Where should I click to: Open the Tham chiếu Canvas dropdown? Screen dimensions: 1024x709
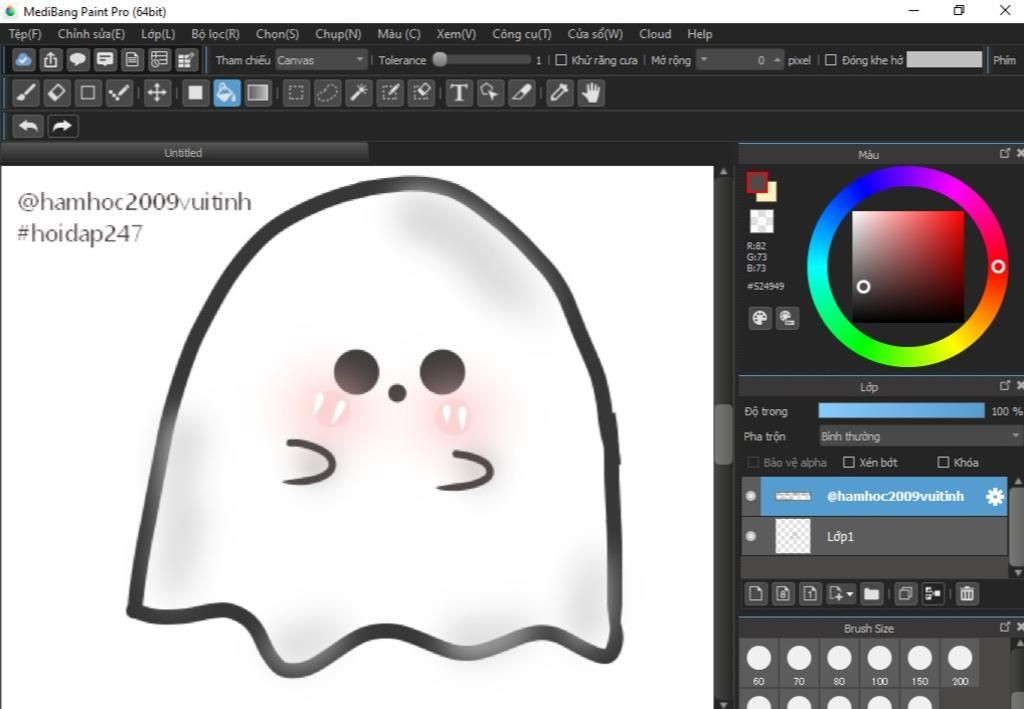click(x=322, y=60)
